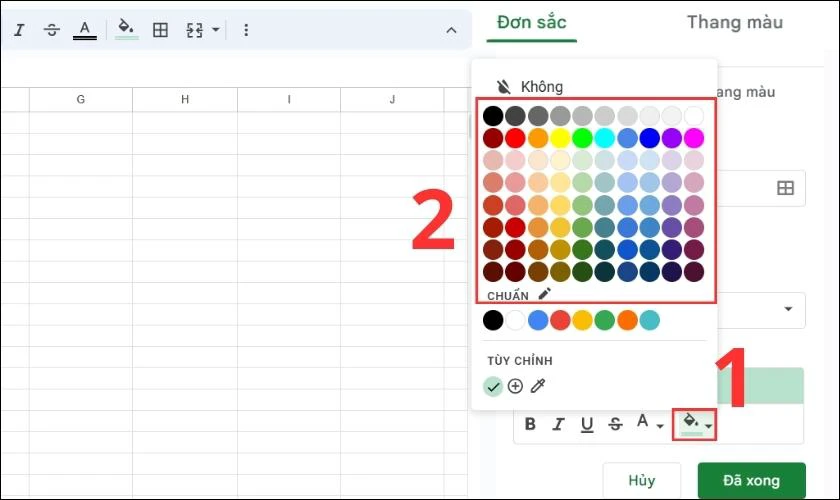Click the merge cells icon in the top toolbar

(194, 30)
